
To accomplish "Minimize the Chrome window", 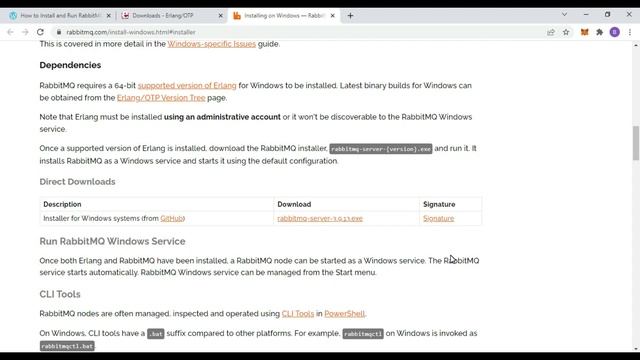I will pyautogui.click(x=586, y=14).
